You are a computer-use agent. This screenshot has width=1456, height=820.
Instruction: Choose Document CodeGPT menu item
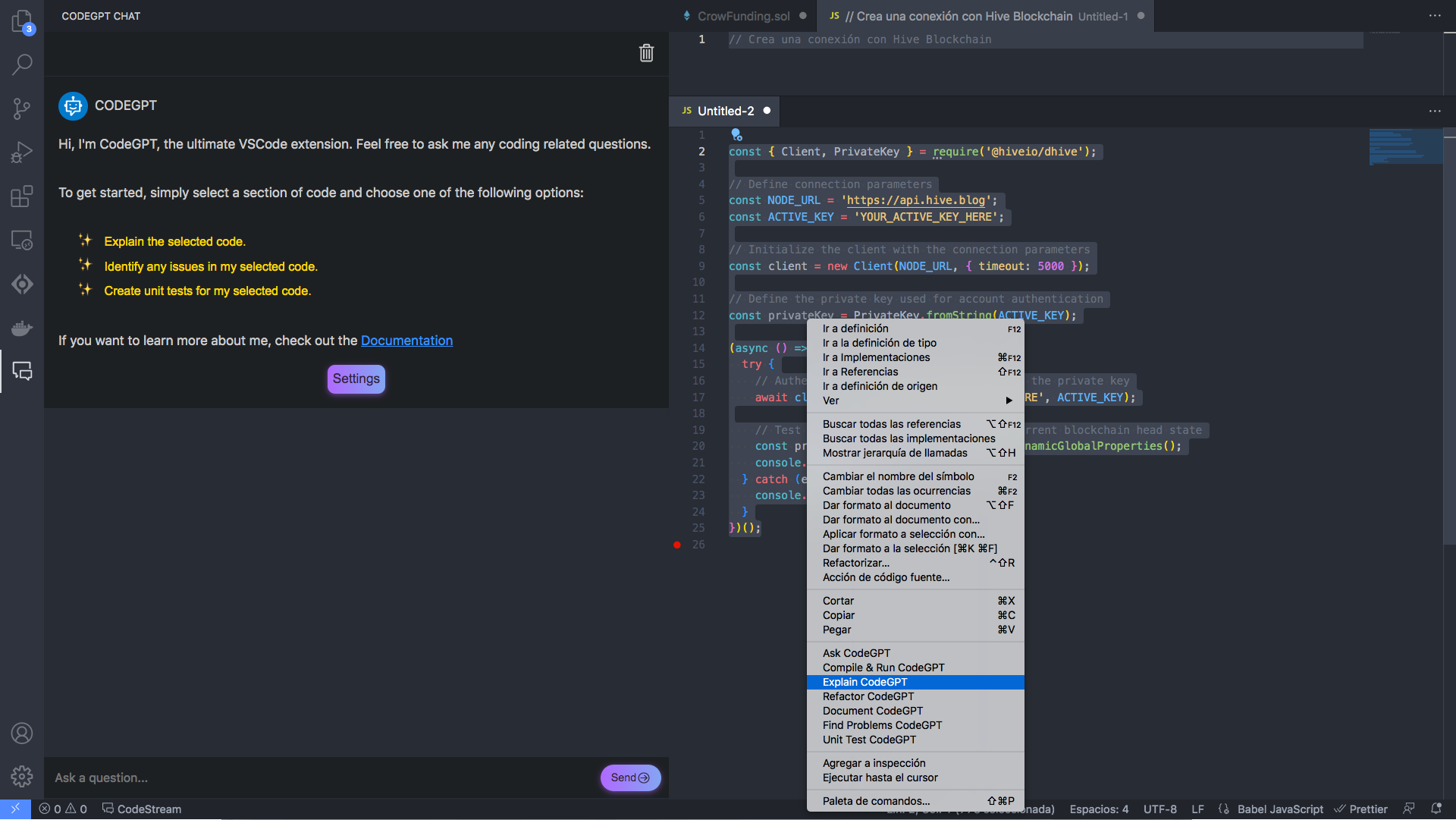915,711
